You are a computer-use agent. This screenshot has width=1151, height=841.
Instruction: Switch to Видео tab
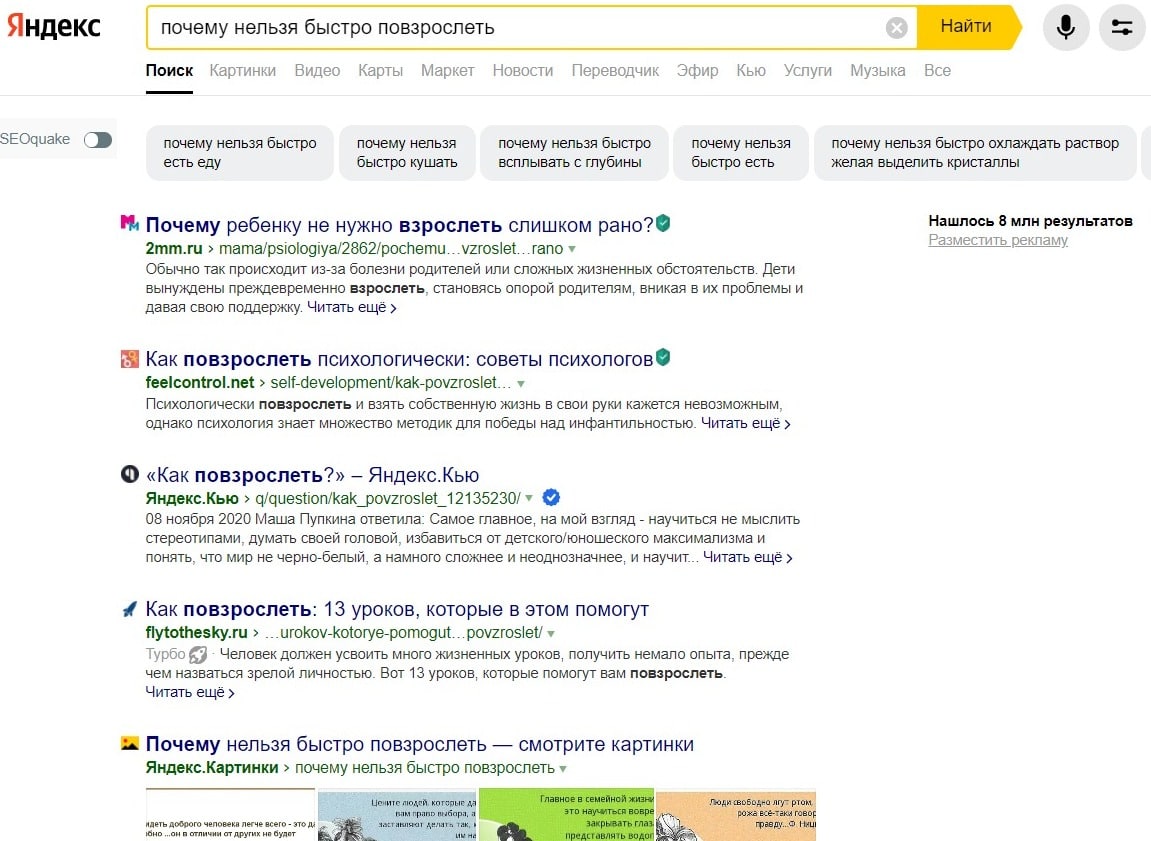tap(317, 70)
